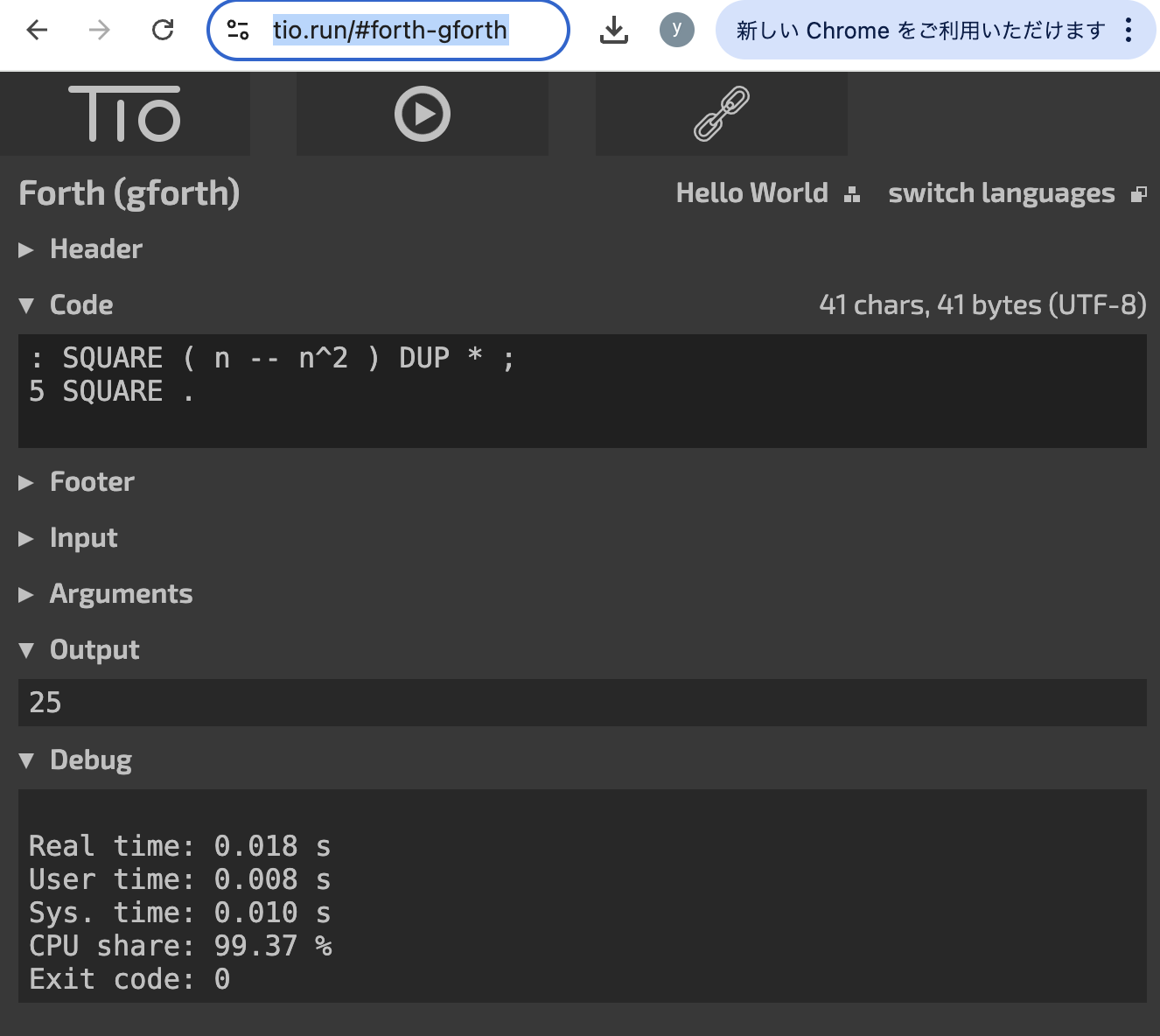Expand the Input section
This screenshot has width=1160, height=1036.
pyautogui.click(x=83, y=538)
